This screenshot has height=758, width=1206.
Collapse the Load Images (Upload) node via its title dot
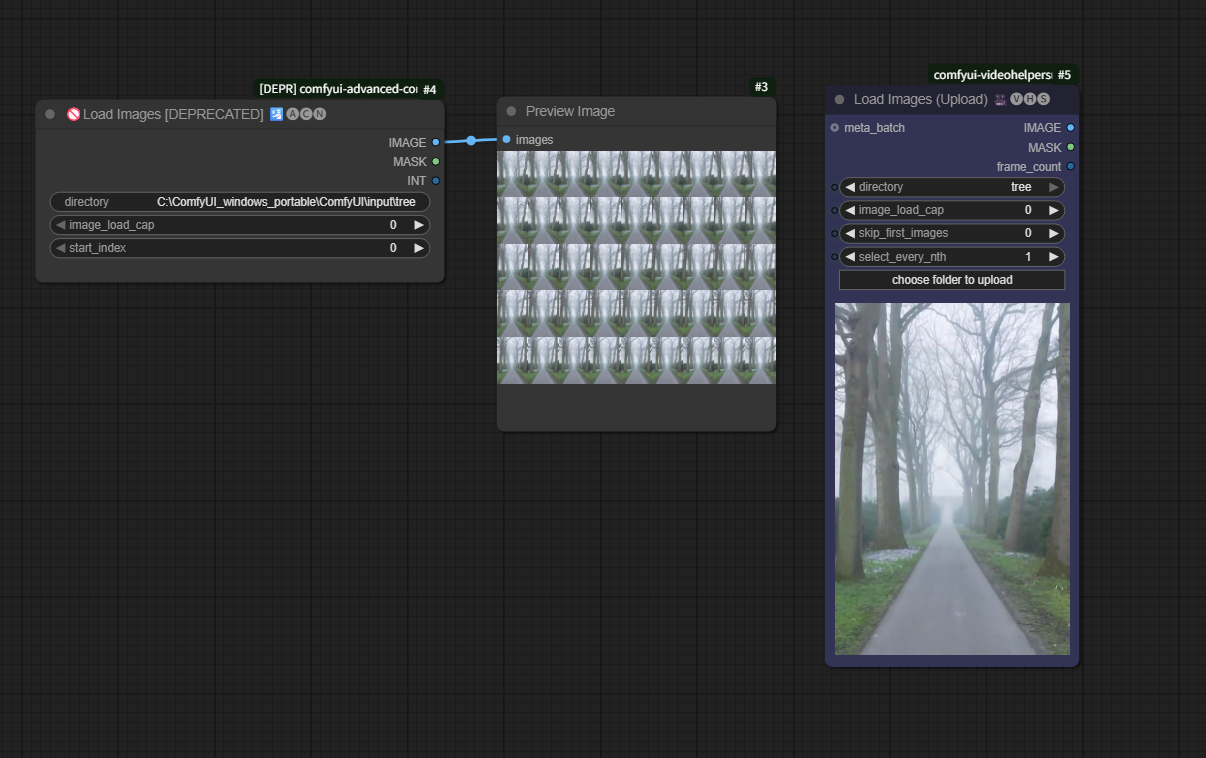[x=839, y=99]
